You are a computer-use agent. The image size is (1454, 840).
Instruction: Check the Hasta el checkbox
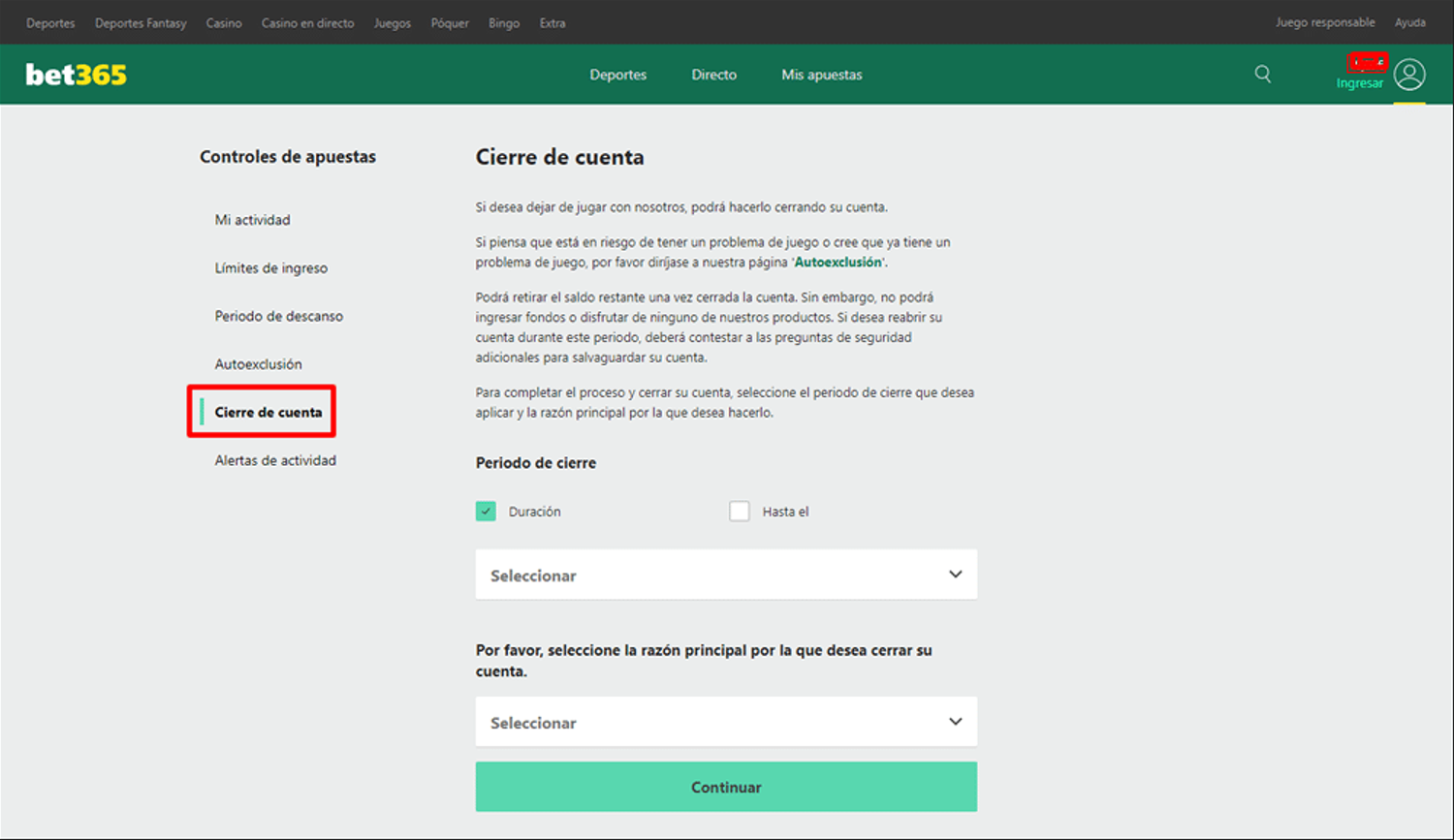tap(740, 512)
